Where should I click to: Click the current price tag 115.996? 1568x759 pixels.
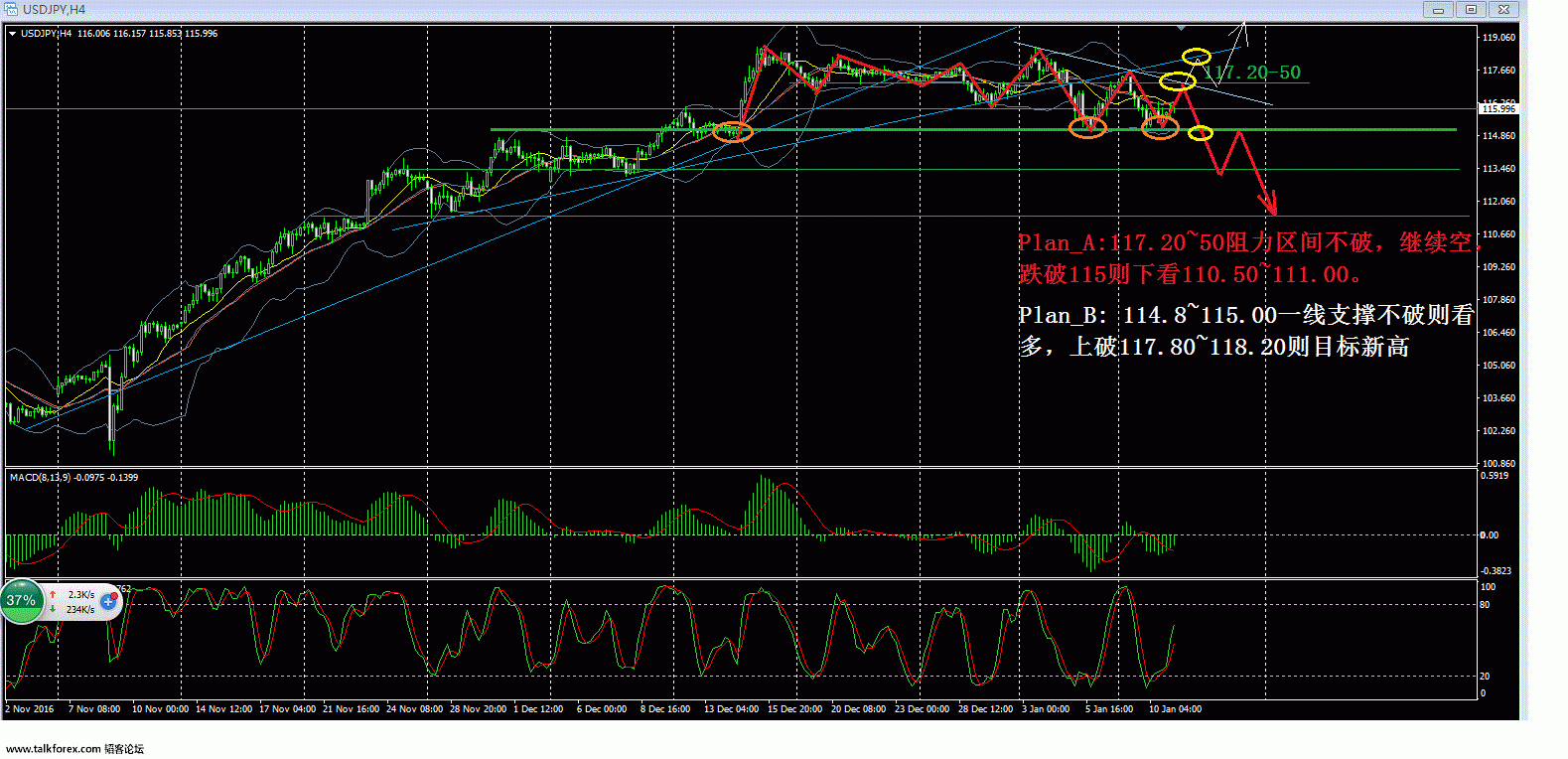click(1498, 109)
